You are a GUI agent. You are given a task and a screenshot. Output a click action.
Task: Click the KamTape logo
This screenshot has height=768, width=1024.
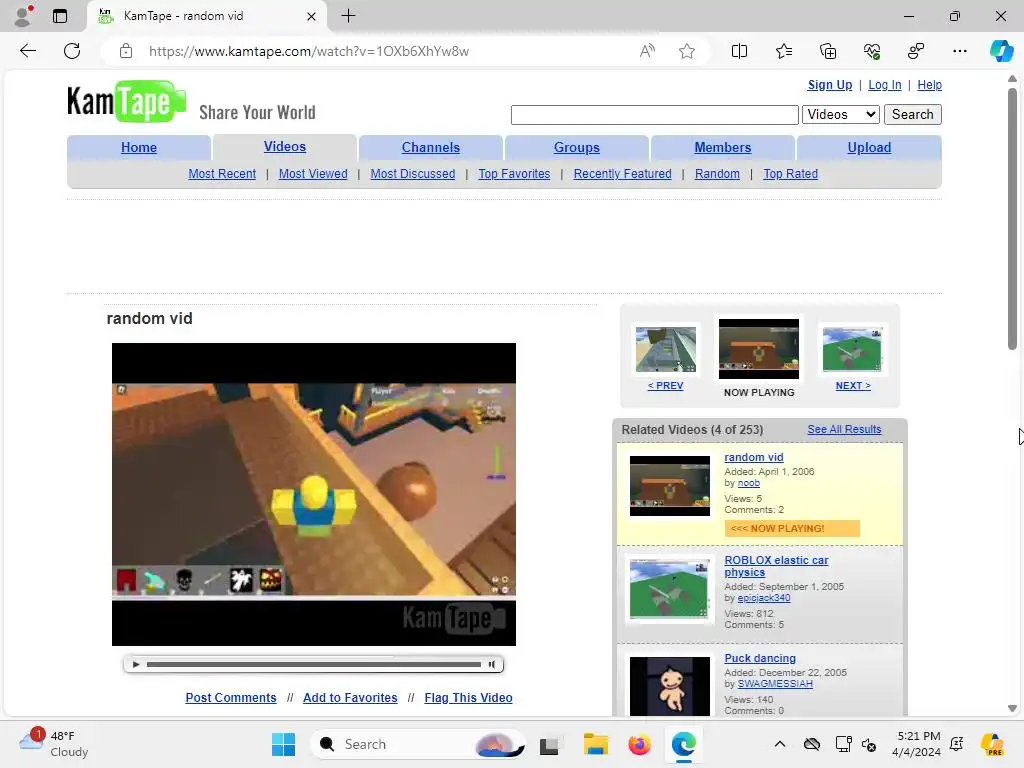tap(126, 102)
